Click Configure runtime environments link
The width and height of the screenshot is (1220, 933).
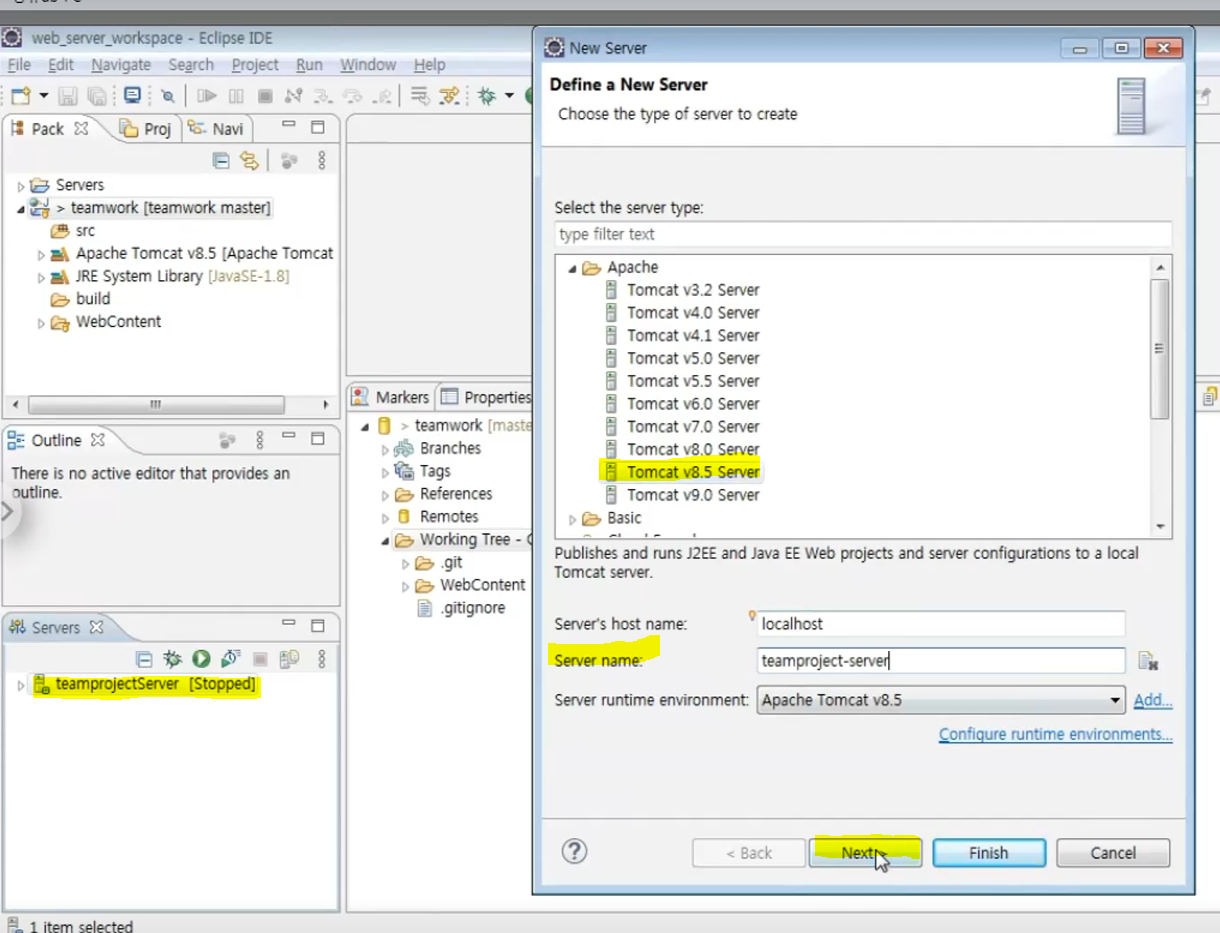click(1056, 734)
